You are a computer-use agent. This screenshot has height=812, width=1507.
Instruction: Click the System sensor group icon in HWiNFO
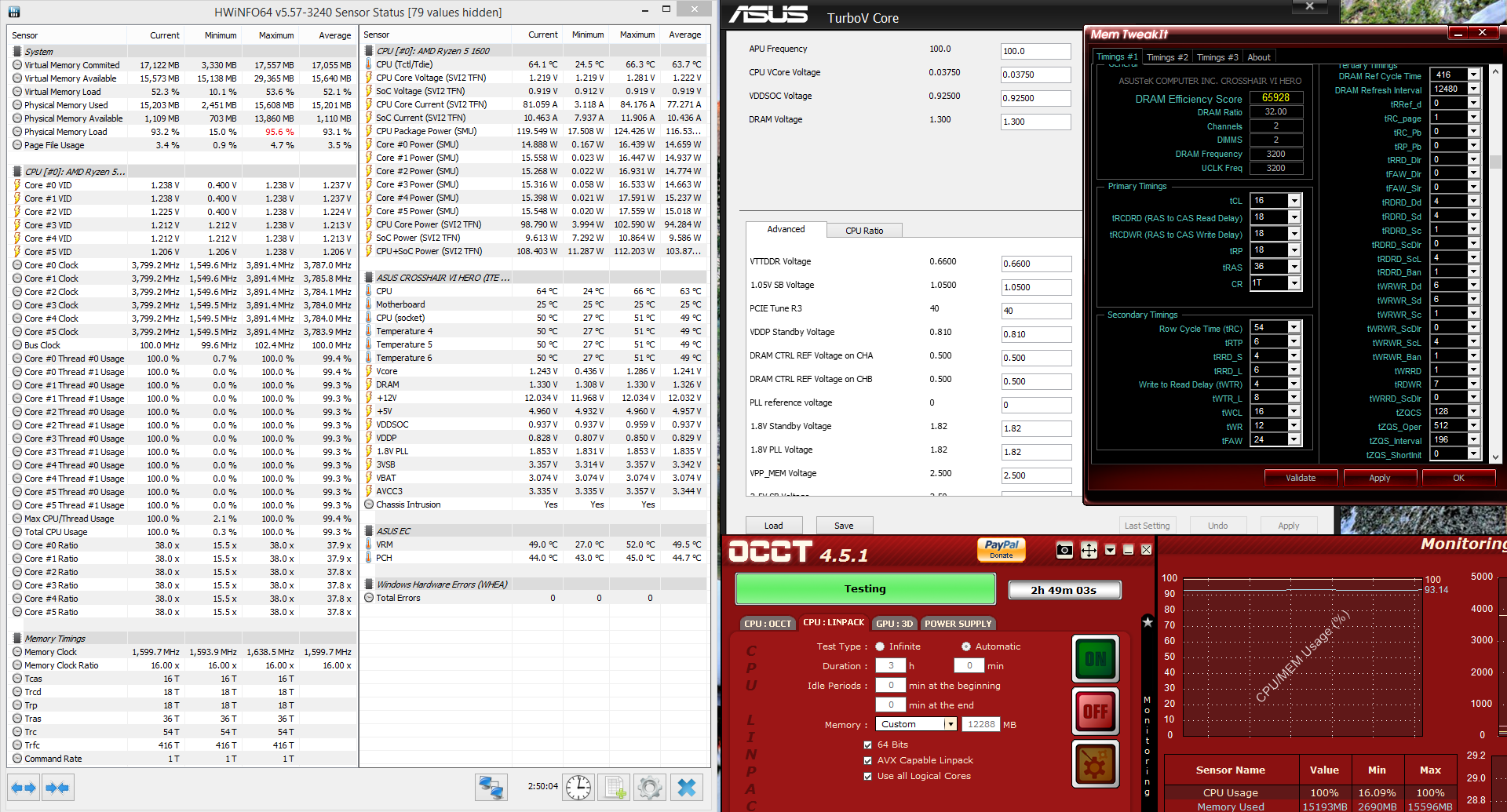[17, 52]
